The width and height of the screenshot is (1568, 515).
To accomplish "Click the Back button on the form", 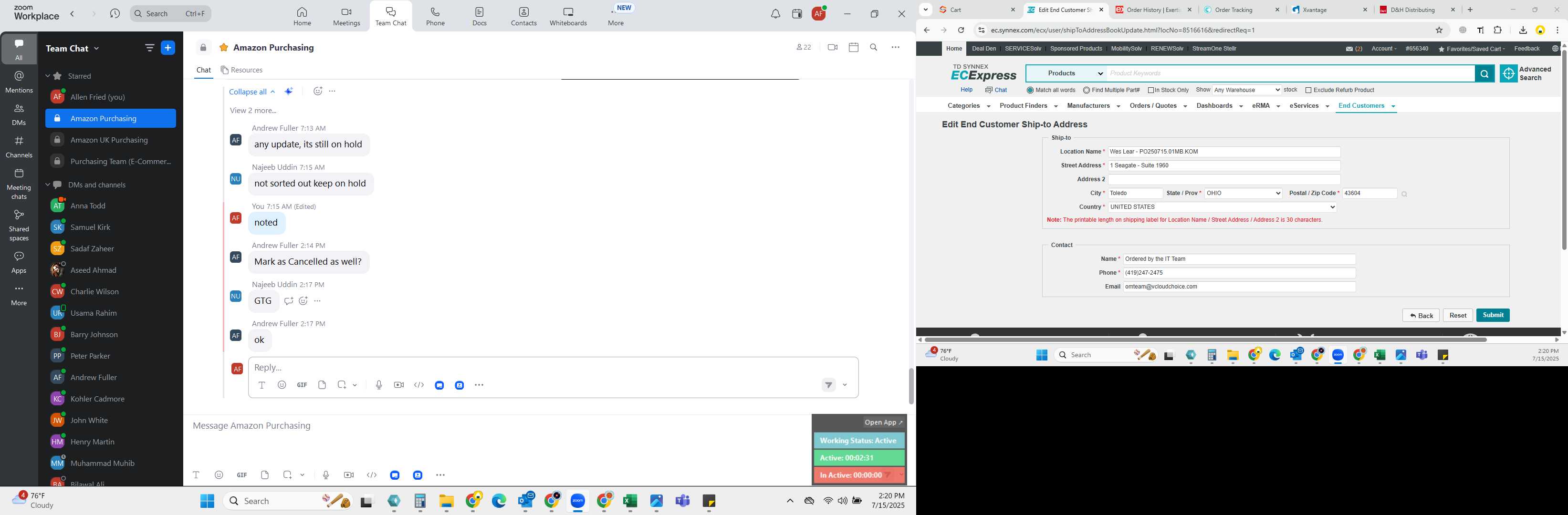I will pyautogui.click(x=1421, y=315).
